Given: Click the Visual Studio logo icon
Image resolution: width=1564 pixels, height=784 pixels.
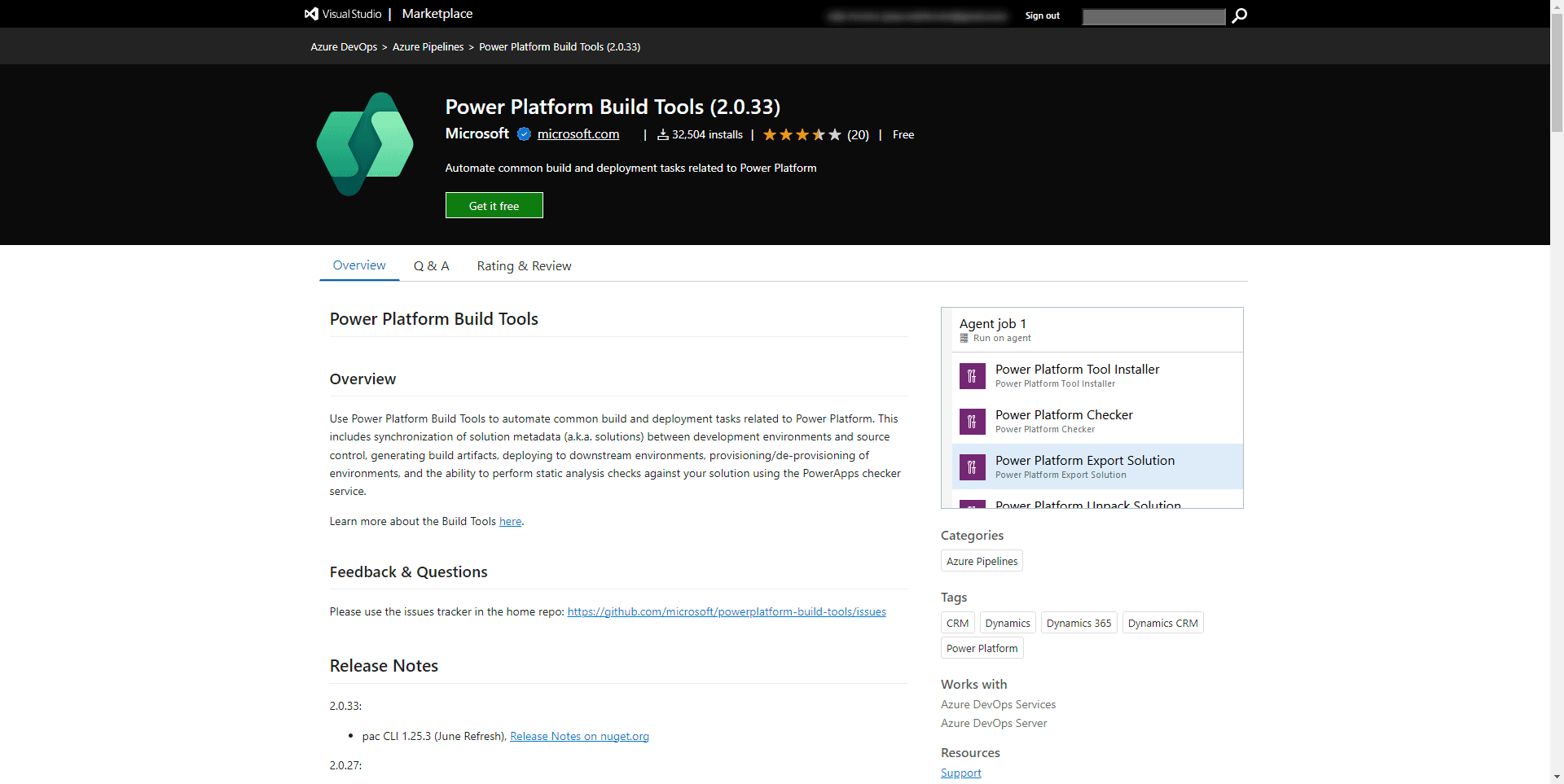Looking at the screenshot, I should [311, 14].
